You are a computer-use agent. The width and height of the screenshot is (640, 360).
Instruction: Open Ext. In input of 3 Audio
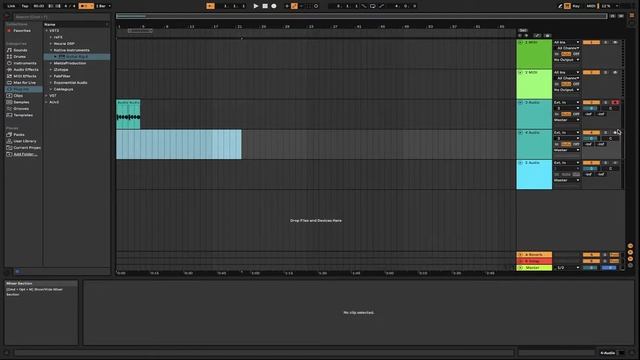click(x=567, y=102)
